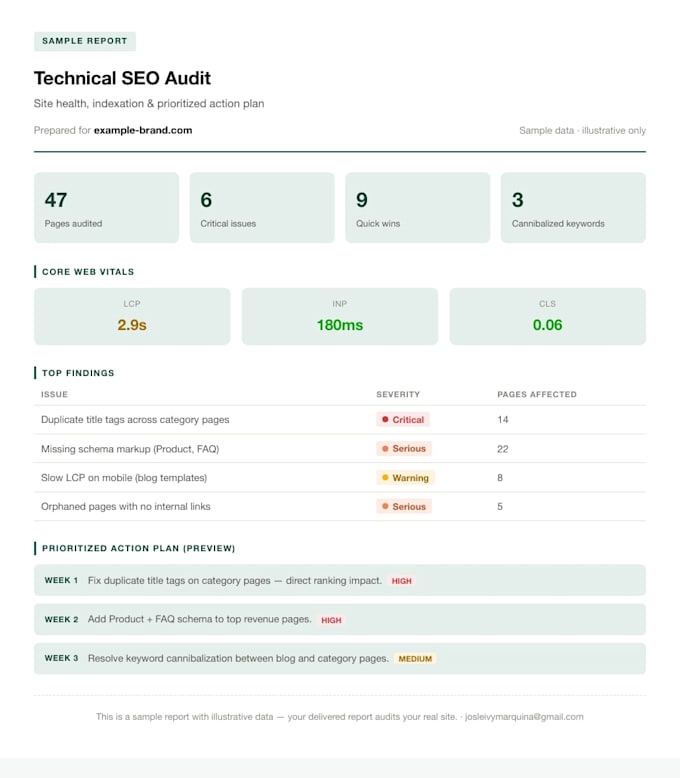The height and width of the screenshot is (778, 680).
Task: Click WEEK 1 fix duplicate title tags item
Action: 340,580
